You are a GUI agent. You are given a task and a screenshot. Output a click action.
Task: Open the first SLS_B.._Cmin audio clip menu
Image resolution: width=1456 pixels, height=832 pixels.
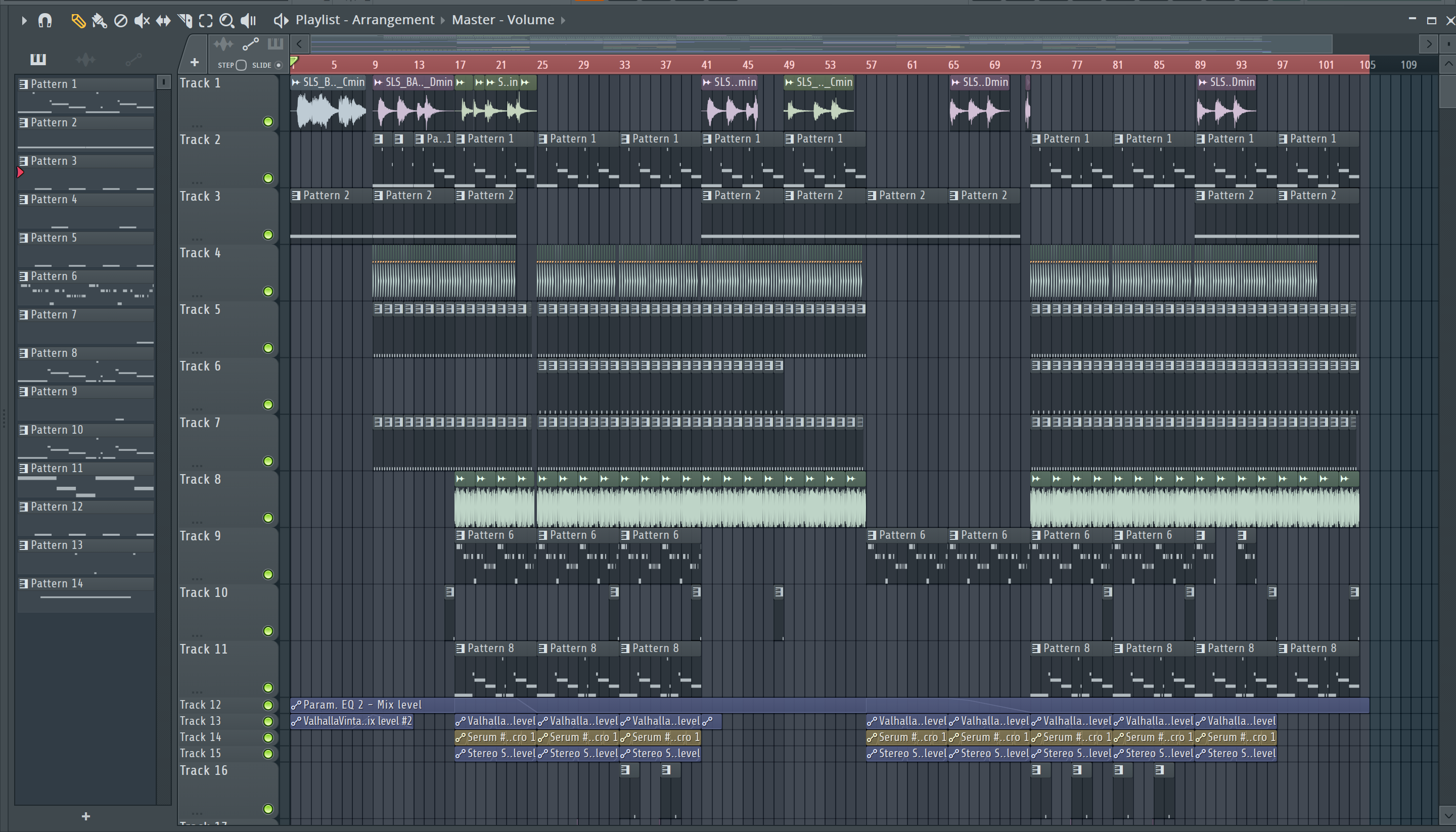(296, 82)
